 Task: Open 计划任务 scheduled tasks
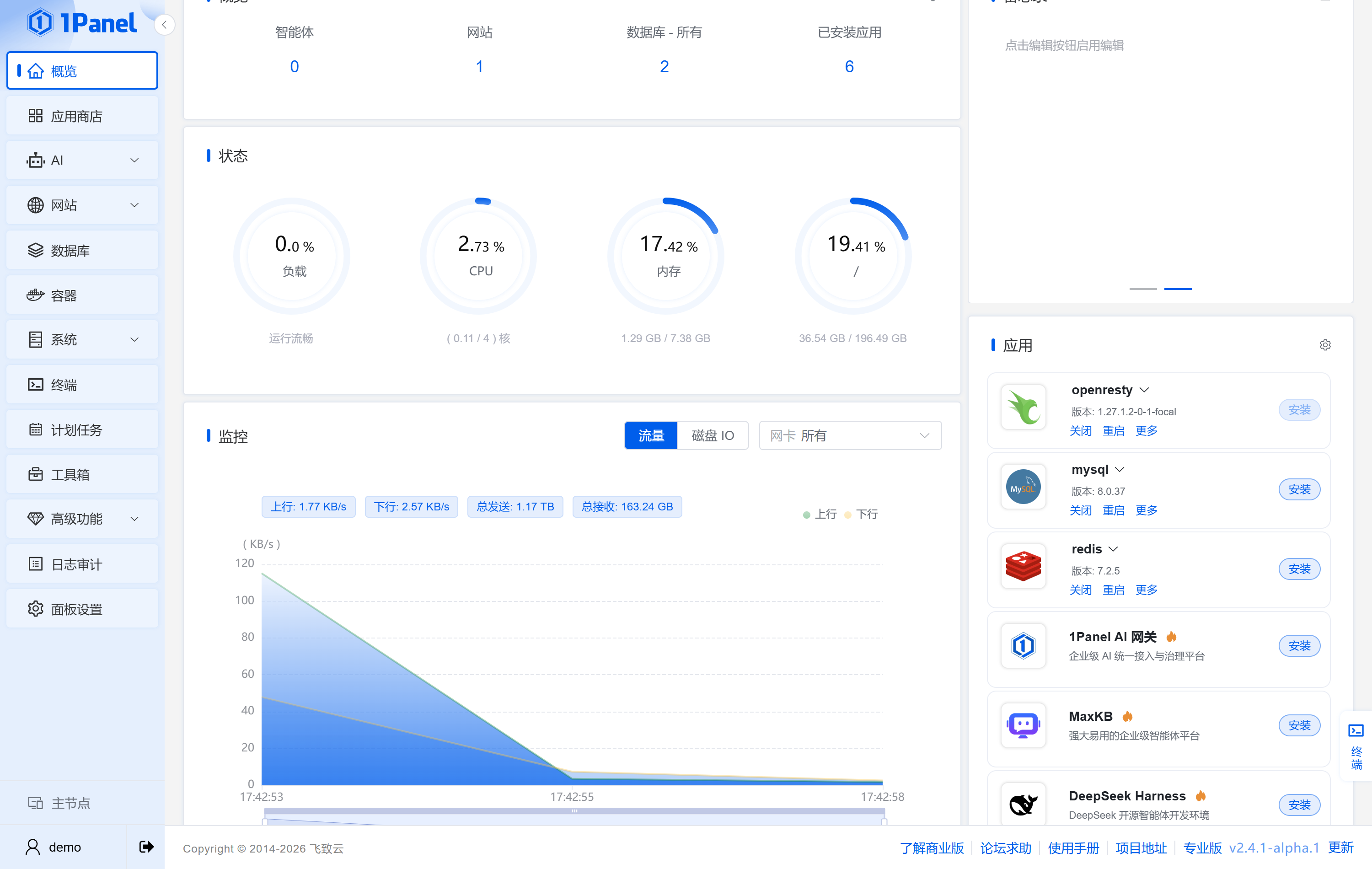82,429
